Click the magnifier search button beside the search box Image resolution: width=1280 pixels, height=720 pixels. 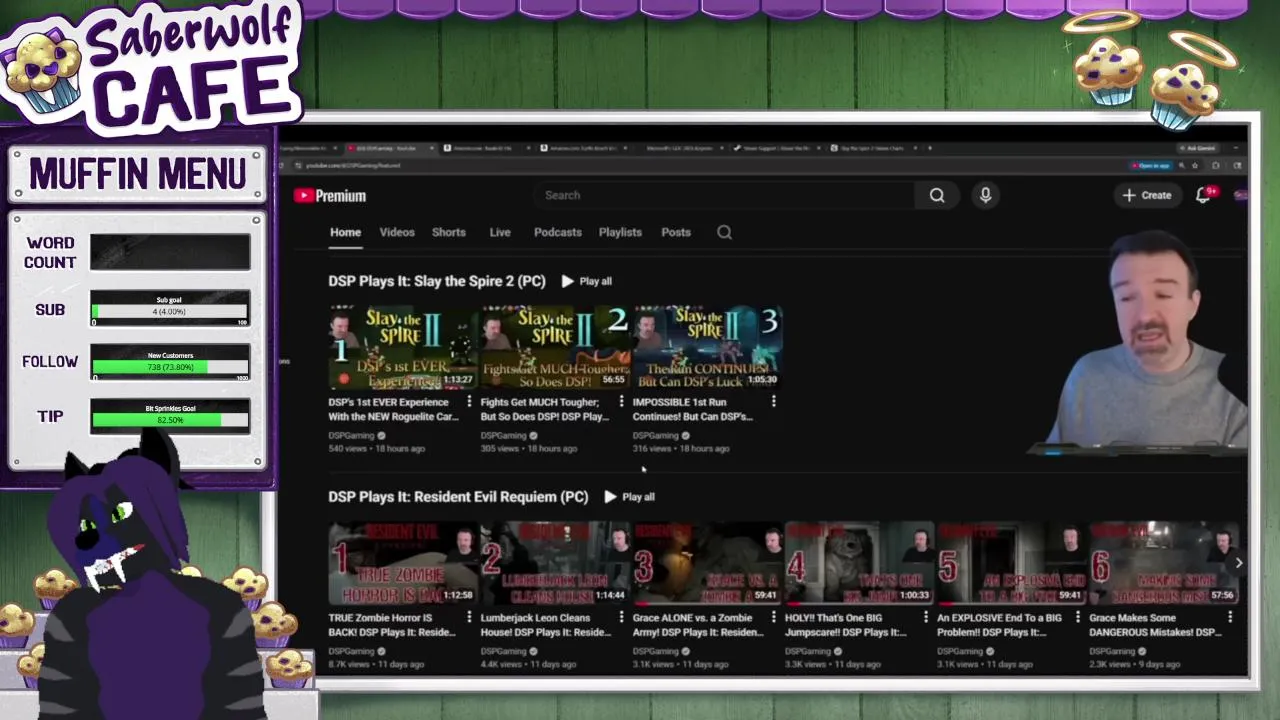[937, 196]
